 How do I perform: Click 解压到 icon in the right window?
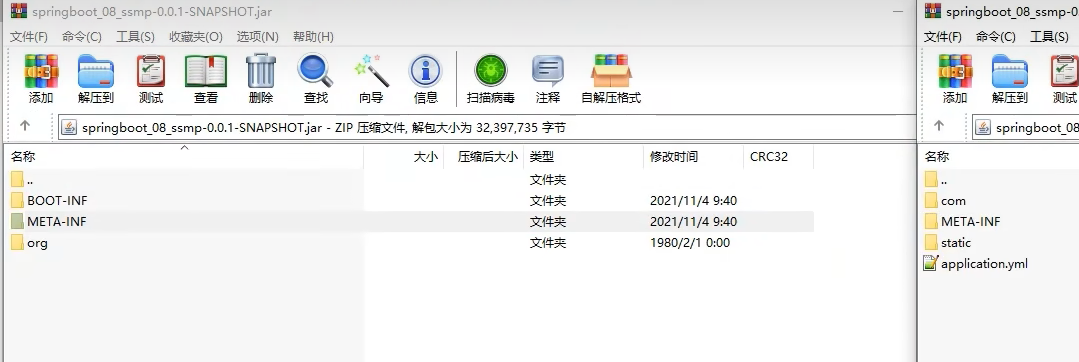point(1009,72)
